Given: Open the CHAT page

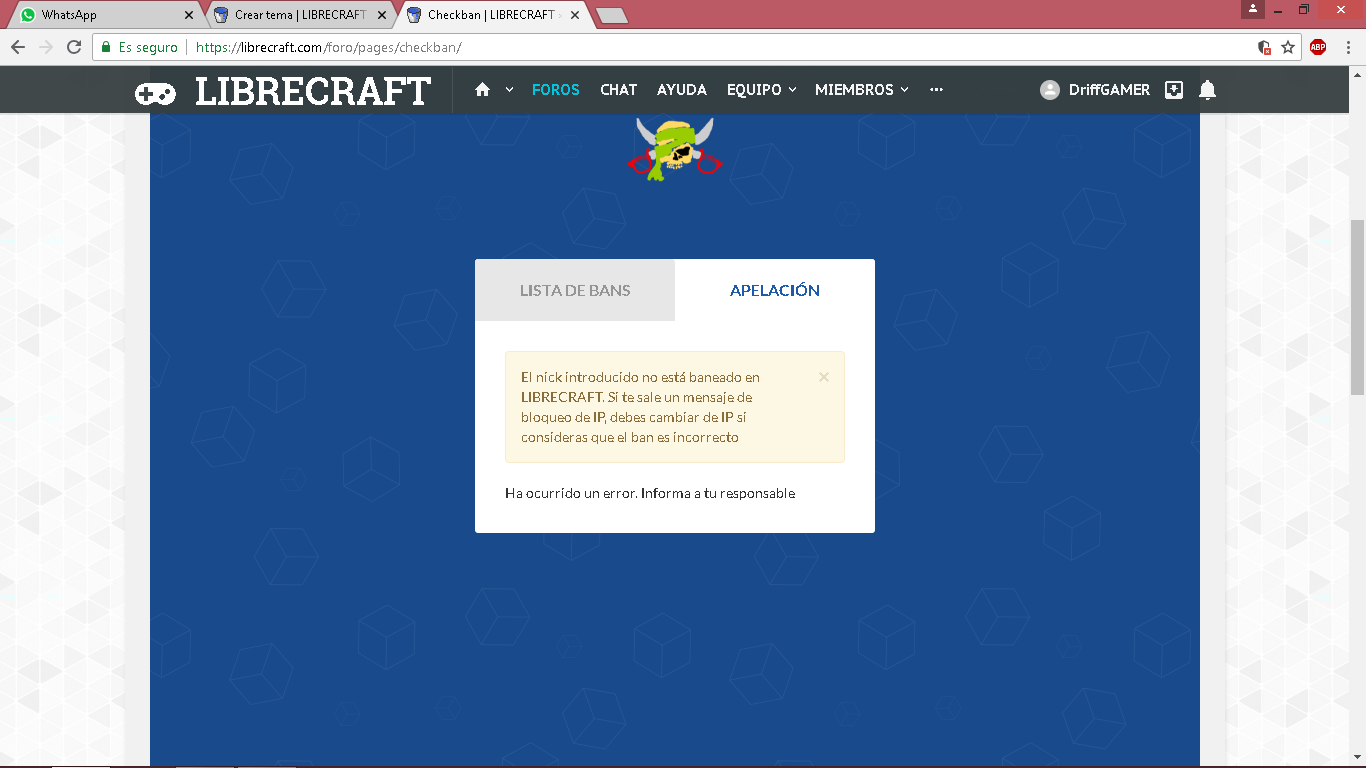Looking at the screenshot, I should (618, 89).
